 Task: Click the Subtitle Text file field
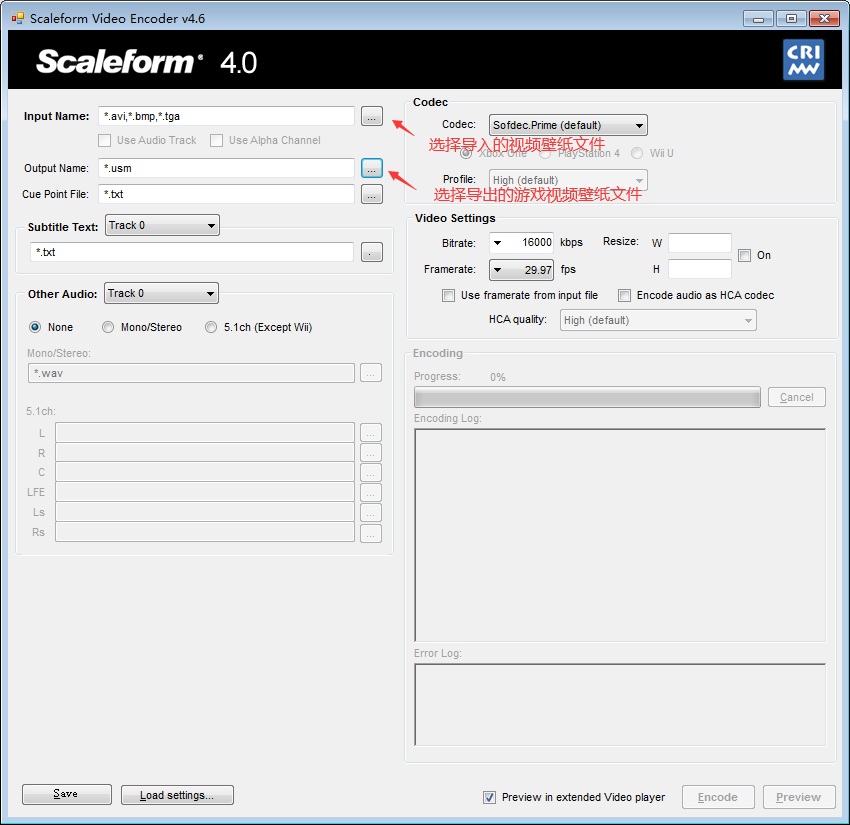tap(192, 252)
